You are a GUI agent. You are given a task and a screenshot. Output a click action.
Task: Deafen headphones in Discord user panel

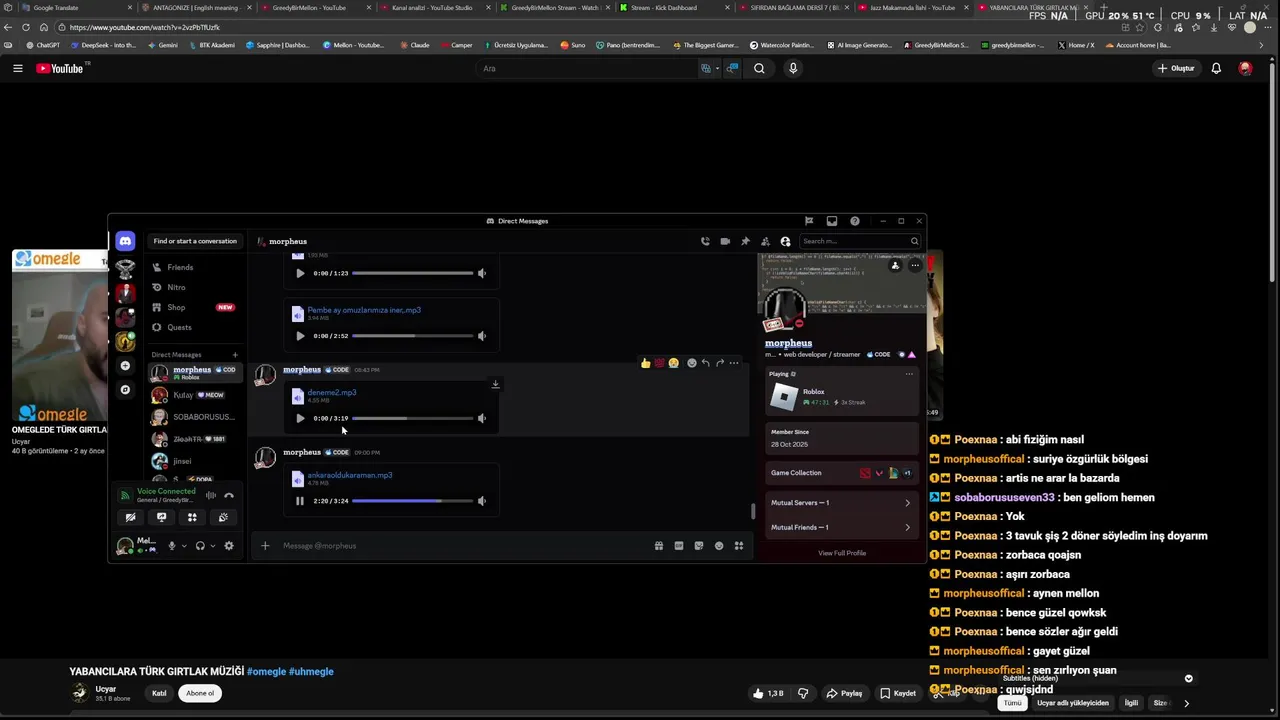point(200,546)
